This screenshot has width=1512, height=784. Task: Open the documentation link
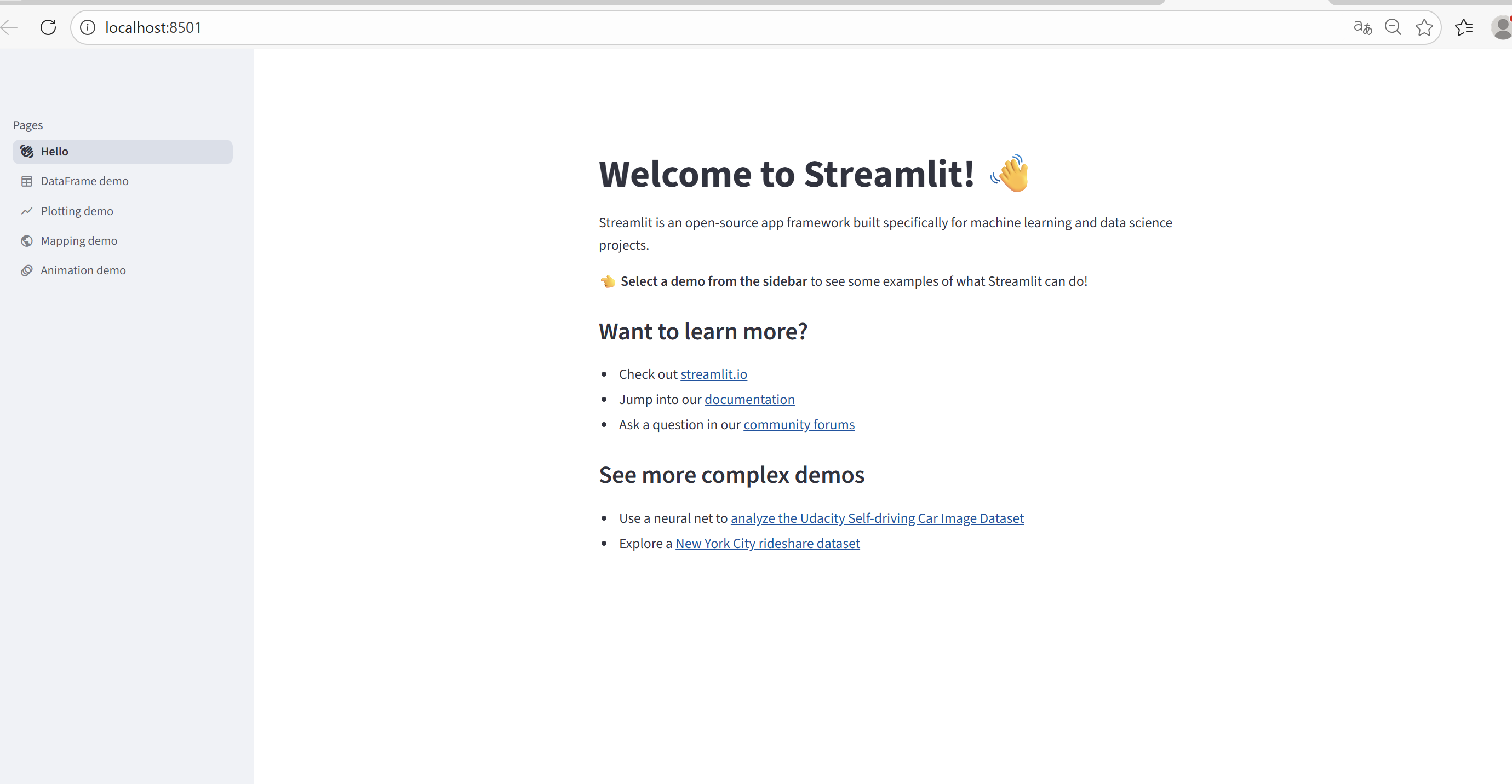pos(749,399)
